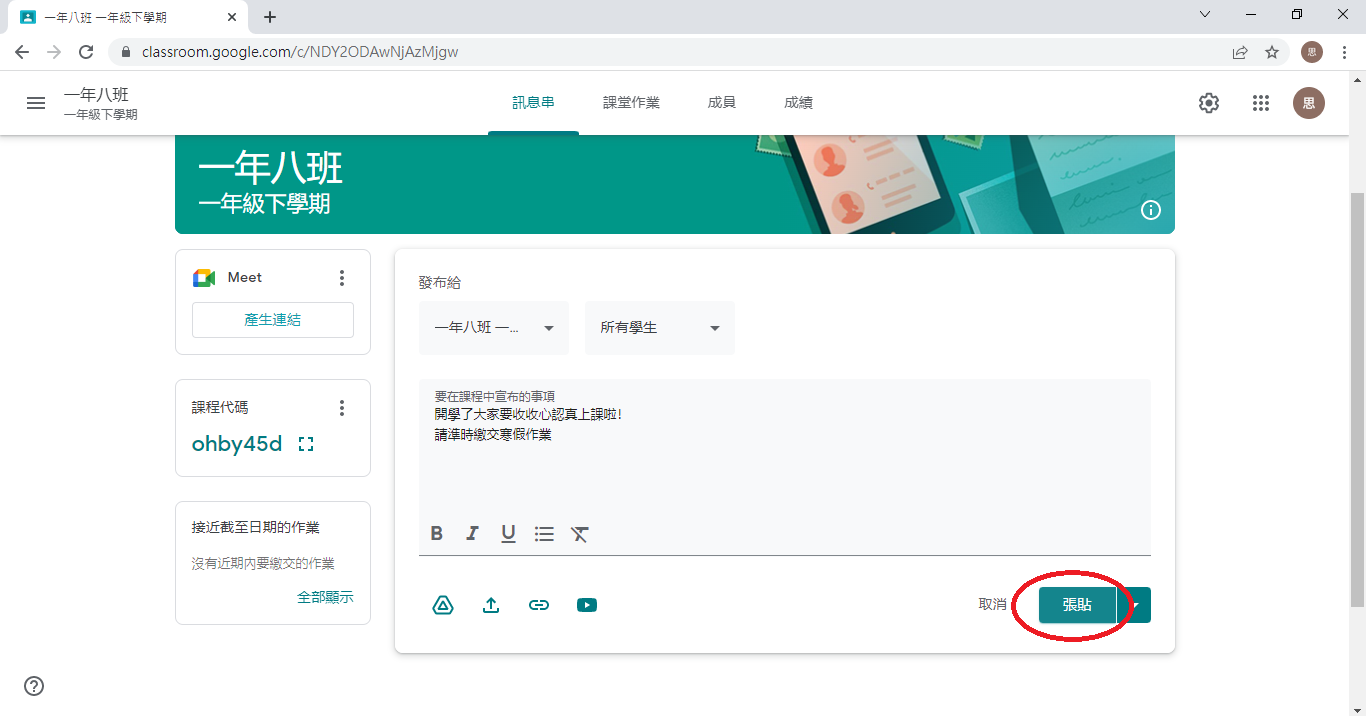The width and height of the screenshot is (1366, 716).
Task: Click the YouTube video attachment icon
Action: coord(587,605)
